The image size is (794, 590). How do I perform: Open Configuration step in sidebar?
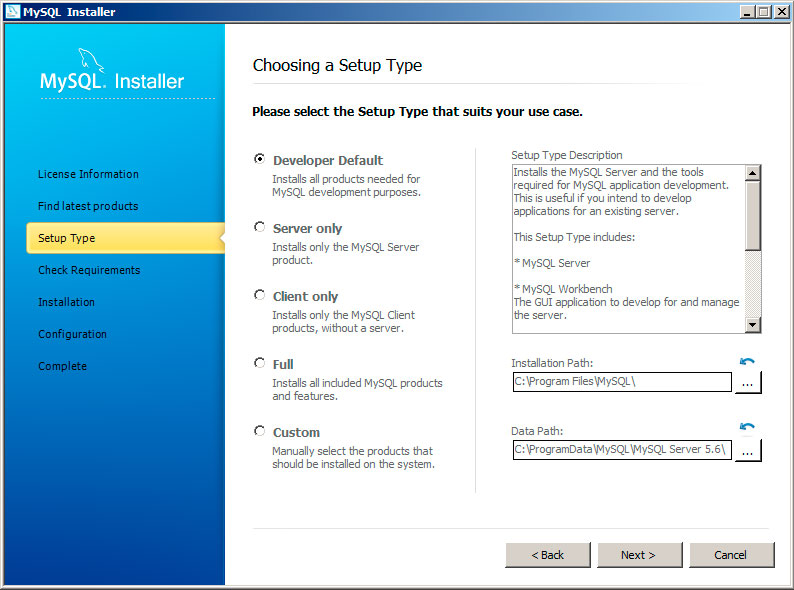pos(72,334)
